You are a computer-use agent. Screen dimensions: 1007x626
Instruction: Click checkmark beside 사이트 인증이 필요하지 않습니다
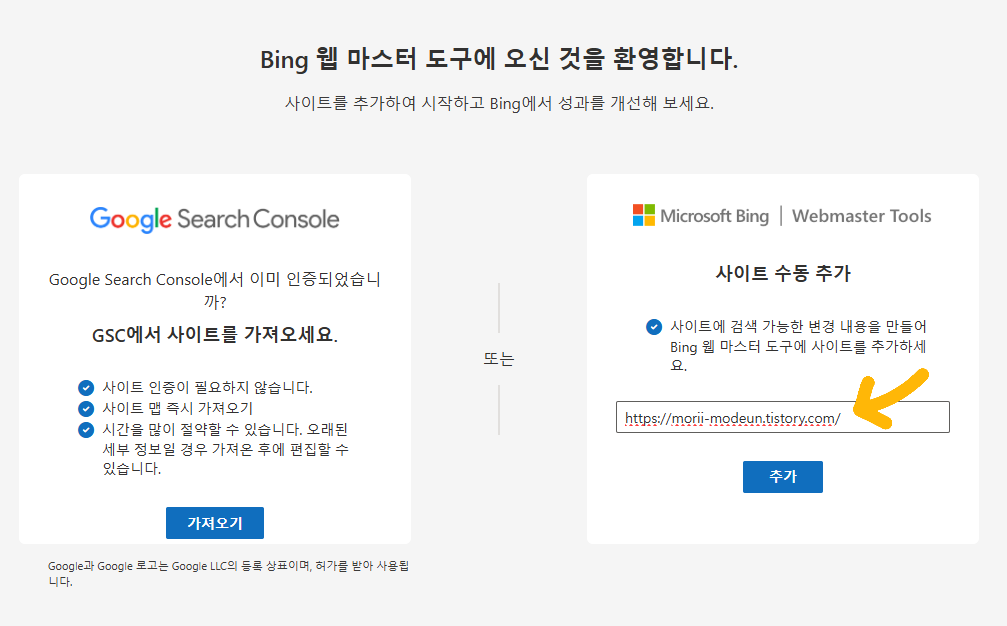click(x=86, y=388)
